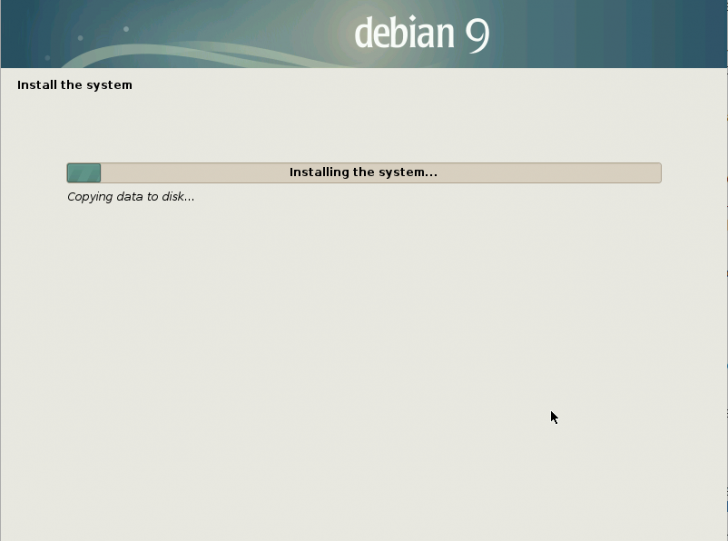Click the Installing the system progress bar
Screen dimensions: 728x541
pos(364,173)
